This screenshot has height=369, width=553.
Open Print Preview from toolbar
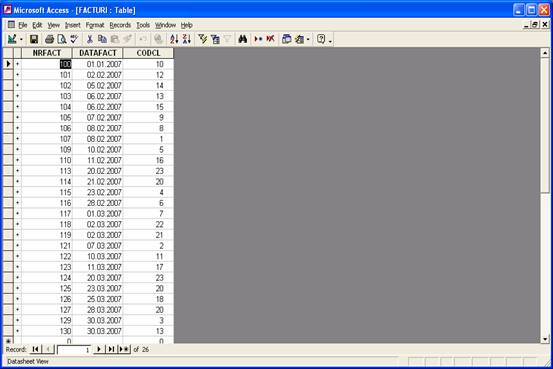(62, 39)
